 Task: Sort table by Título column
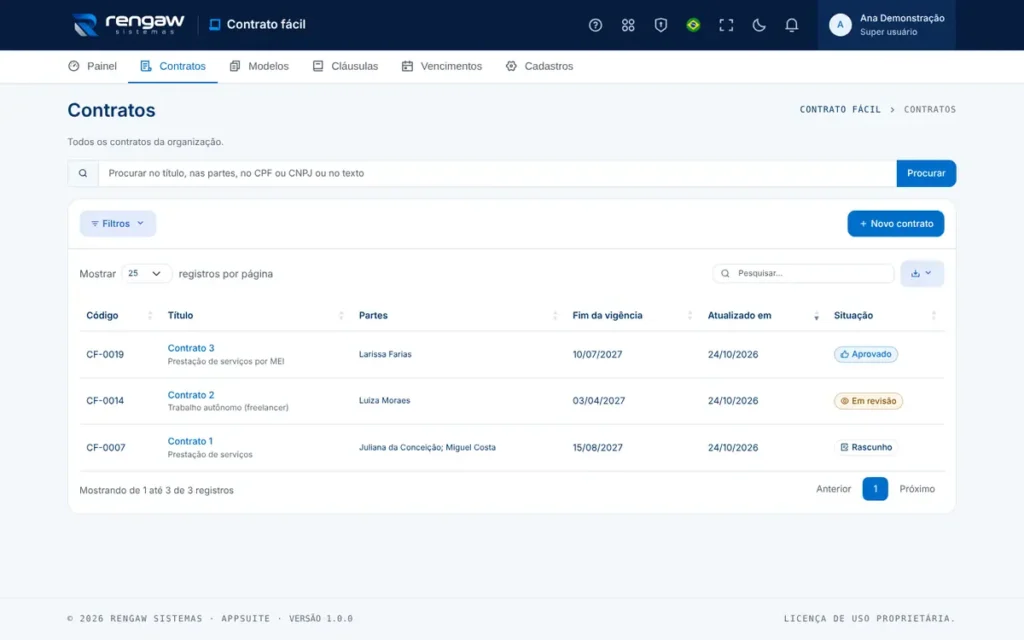click(x=255, y=315)
